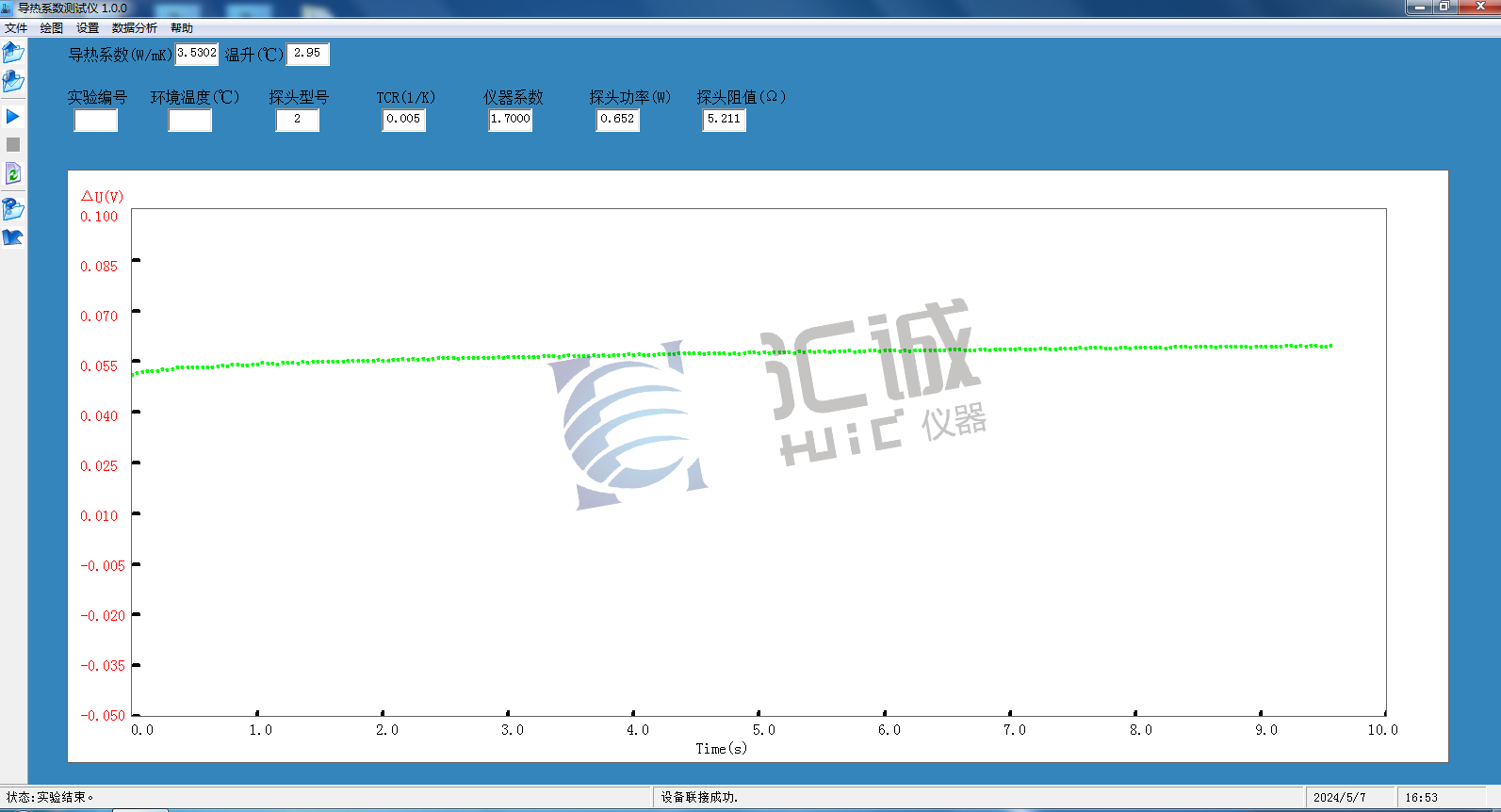Open the 绘图 menu
Screen dimensions: 1501x812
[52, 28]
